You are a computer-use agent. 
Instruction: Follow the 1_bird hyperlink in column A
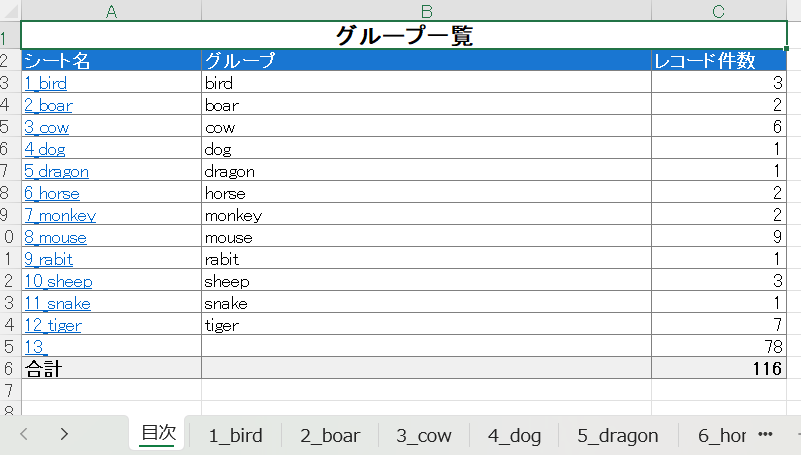click(45, 83)
